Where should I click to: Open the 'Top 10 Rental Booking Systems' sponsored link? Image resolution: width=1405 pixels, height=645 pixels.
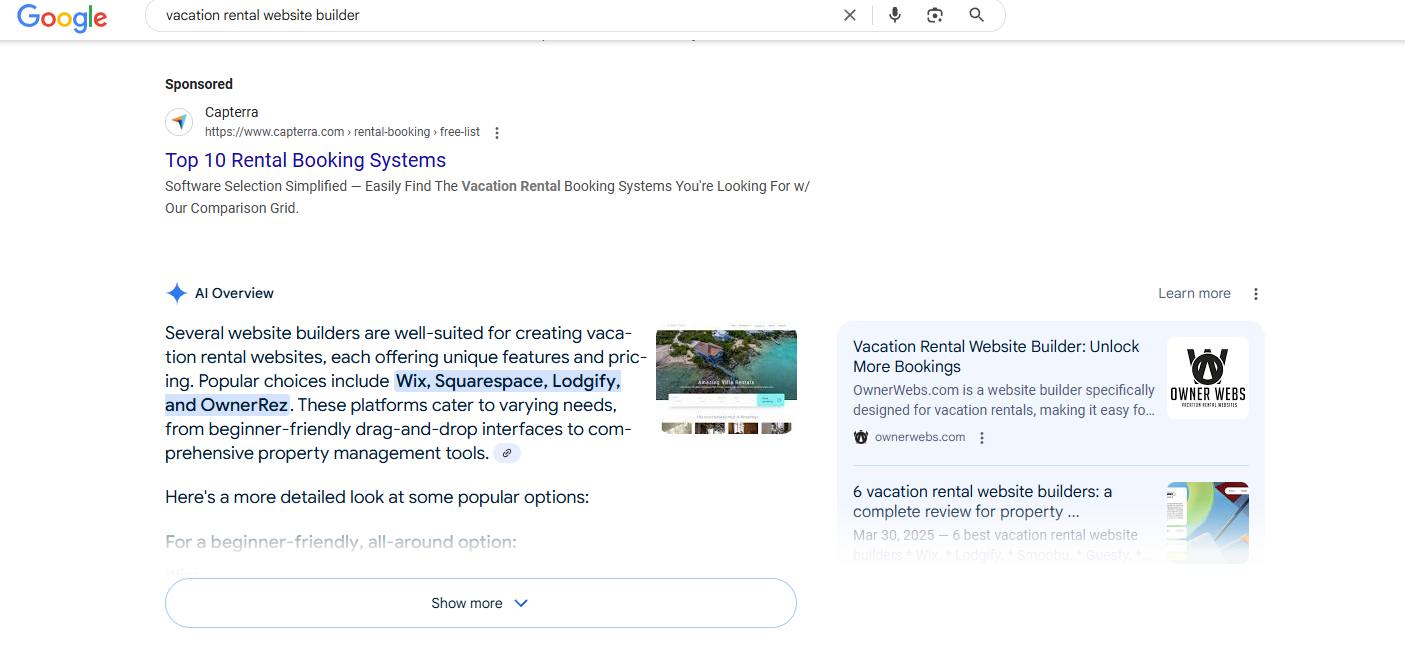(x=305, y=160)
